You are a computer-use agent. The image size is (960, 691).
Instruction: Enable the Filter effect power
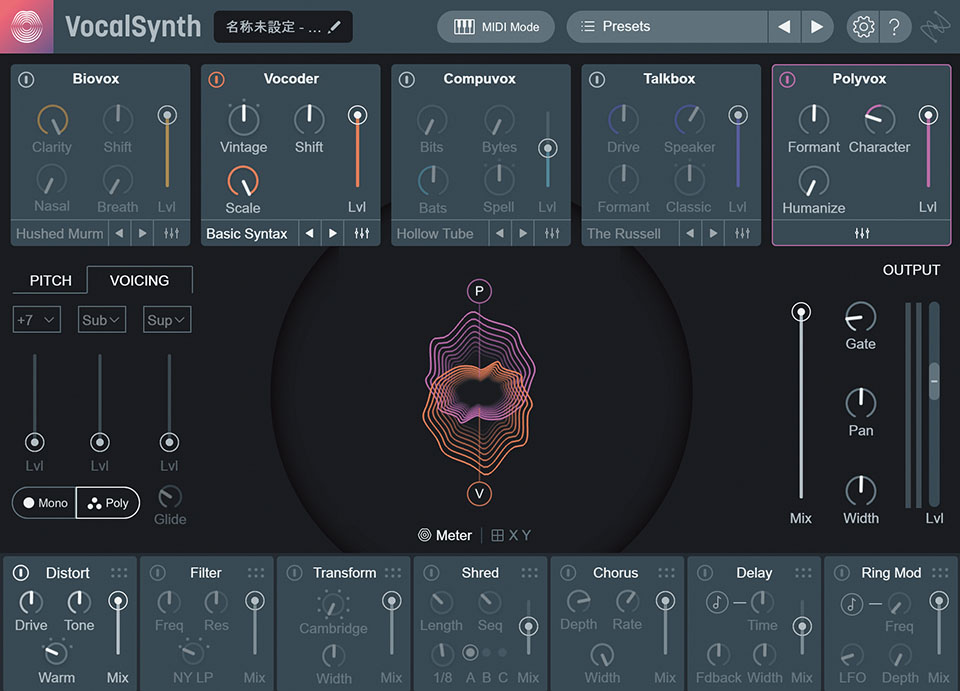[x=158, y=573]
